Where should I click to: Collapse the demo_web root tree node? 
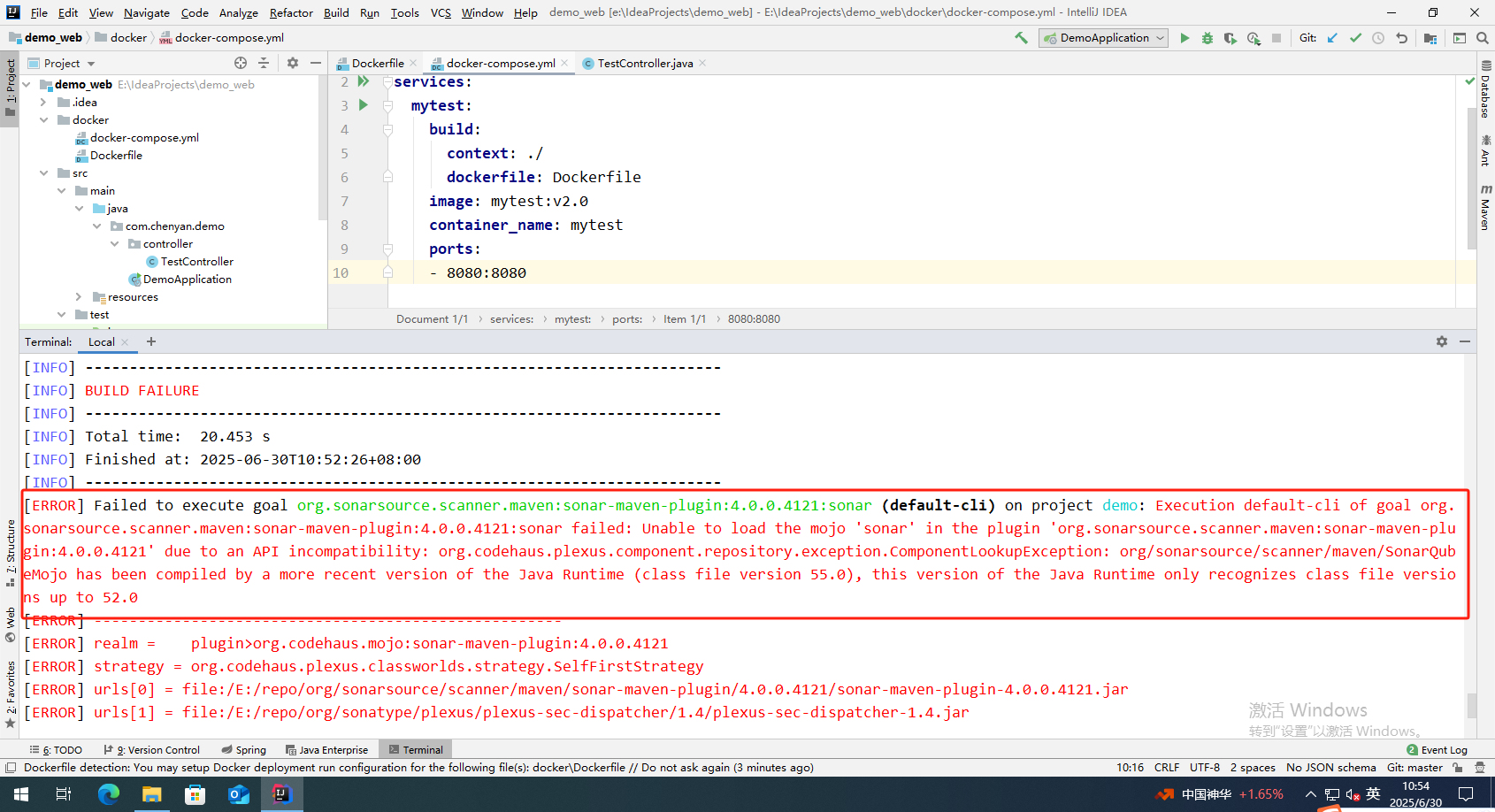pos(27,85)
